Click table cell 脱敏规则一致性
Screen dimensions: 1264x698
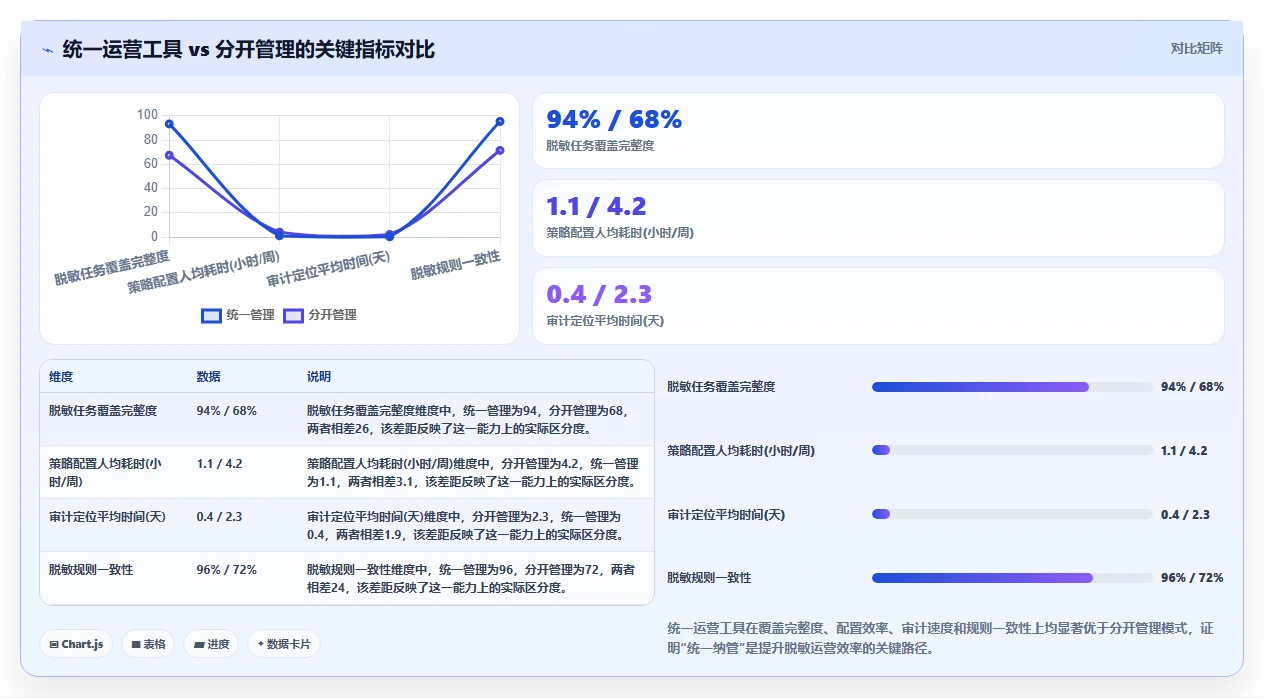pyautogui.click(x=91, y=570)
